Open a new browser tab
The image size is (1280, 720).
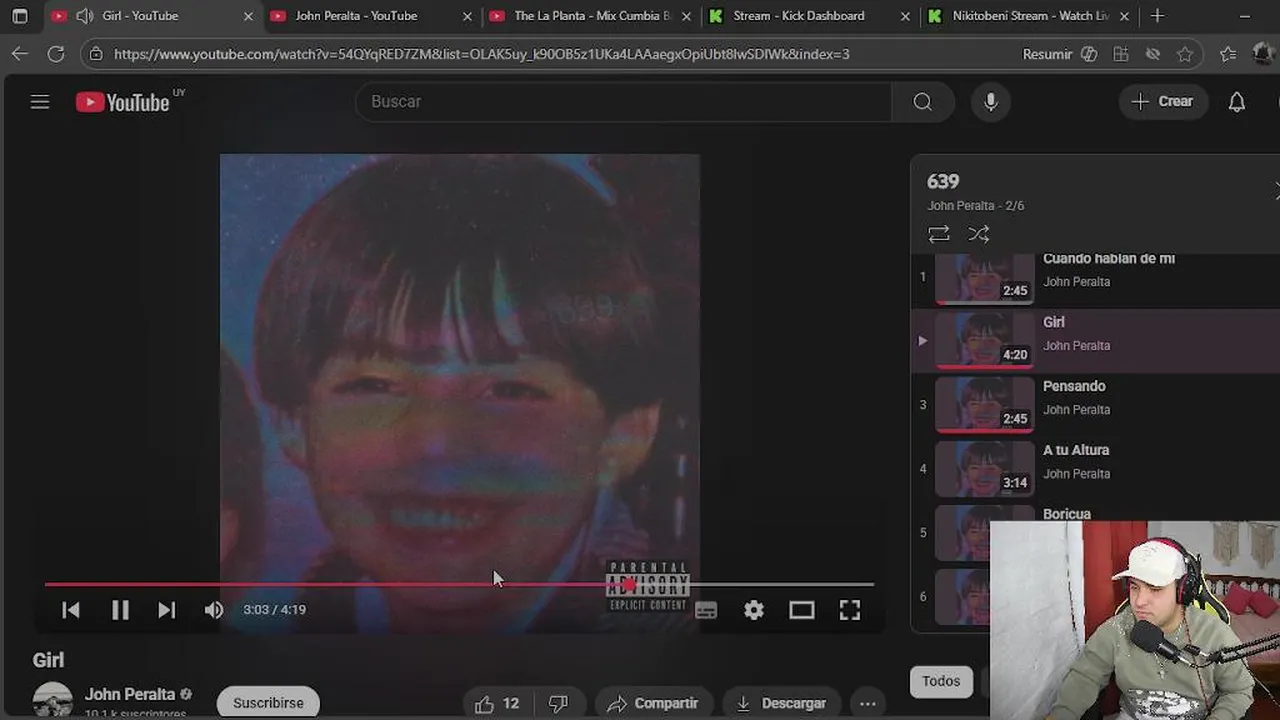(x=1157, y=16)
